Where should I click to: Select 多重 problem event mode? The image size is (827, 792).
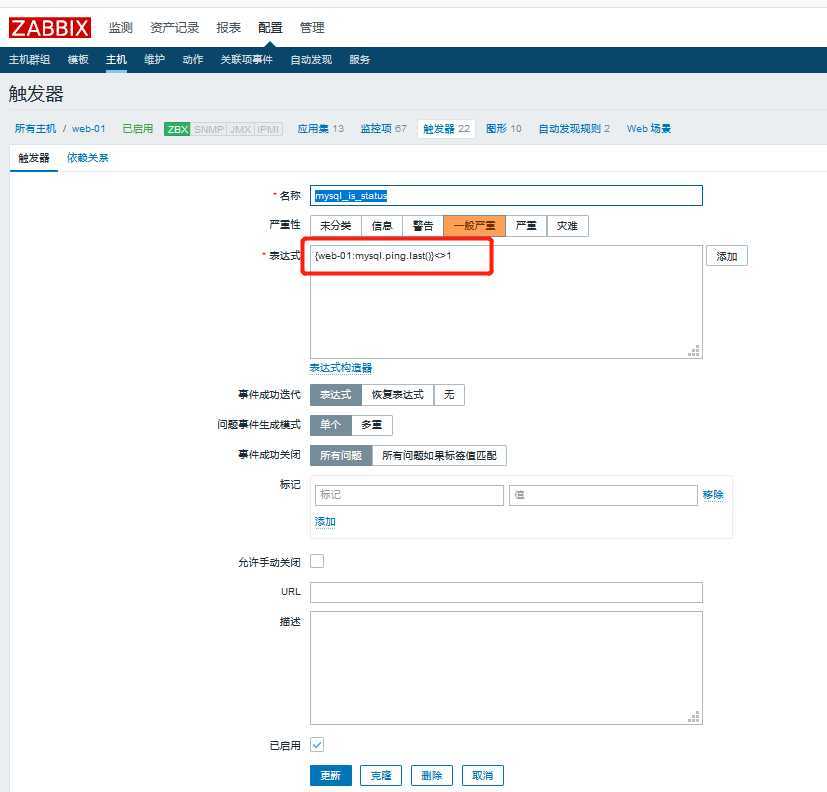pos(372,425)
